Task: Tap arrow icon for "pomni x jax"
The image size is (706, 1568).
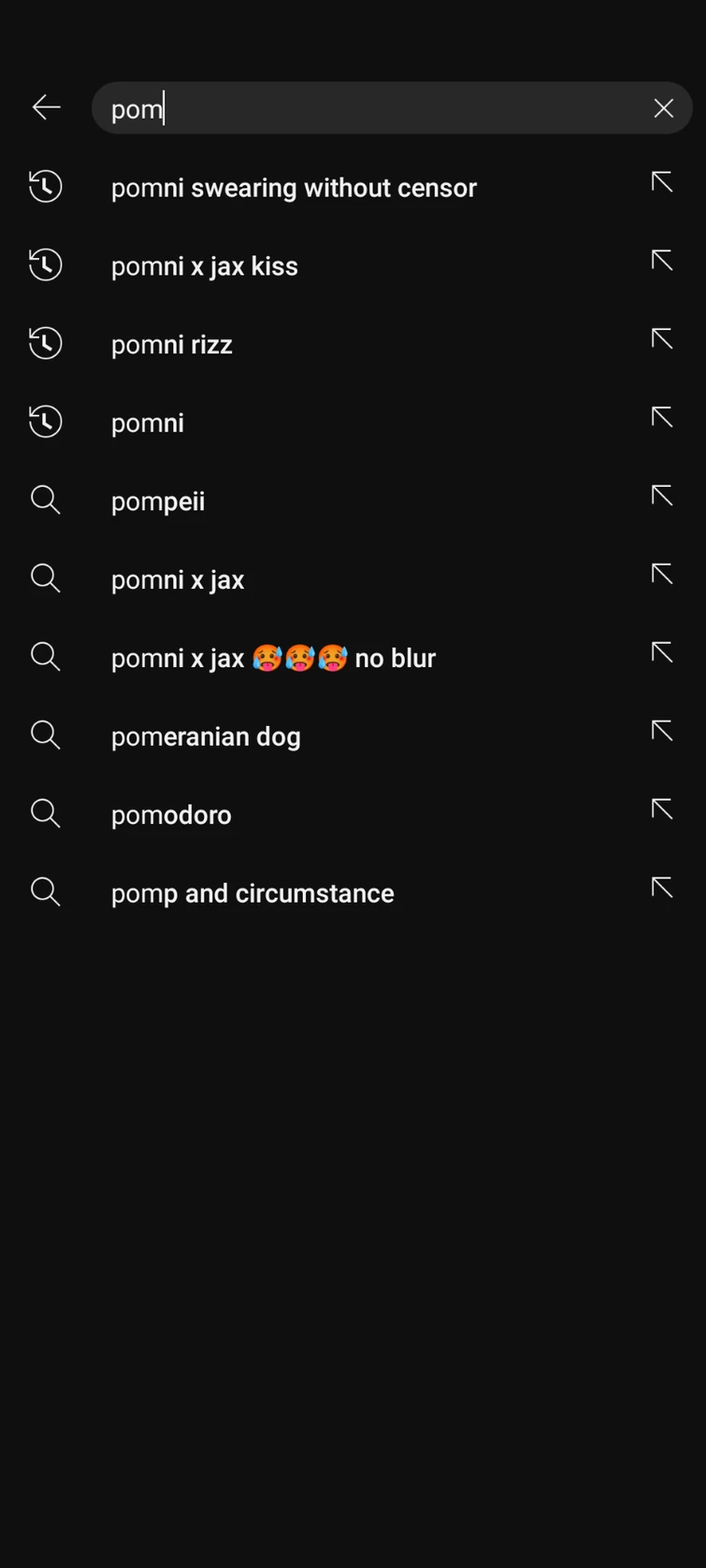Action: coord(662,575)
